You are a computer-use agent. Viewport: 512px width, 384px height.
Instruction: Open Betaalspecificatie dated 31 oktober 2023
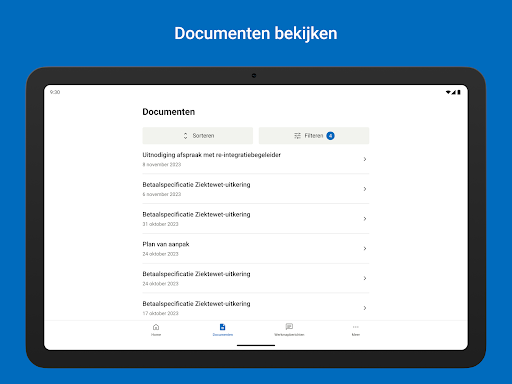(x=256, y=219)
